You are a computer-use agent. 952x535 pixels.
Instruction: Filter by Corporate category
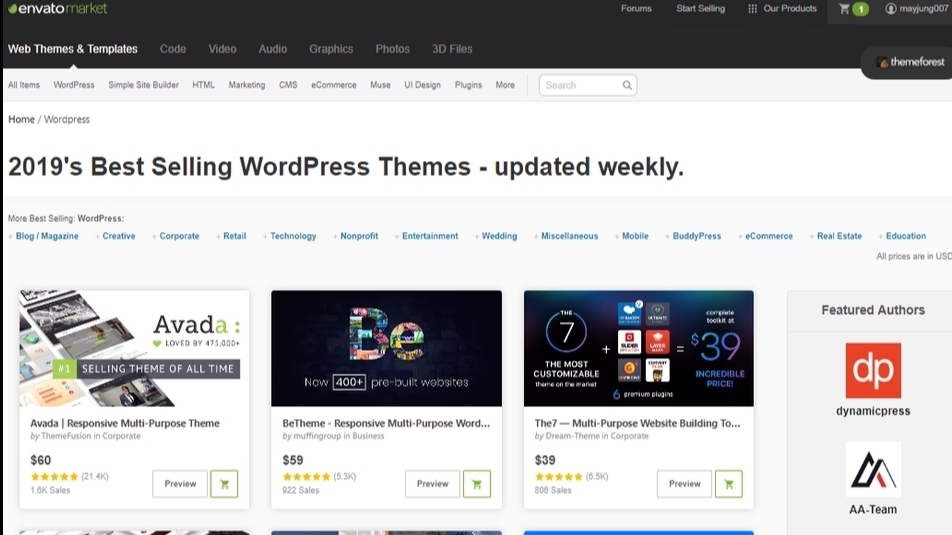[x=179, y=236]
